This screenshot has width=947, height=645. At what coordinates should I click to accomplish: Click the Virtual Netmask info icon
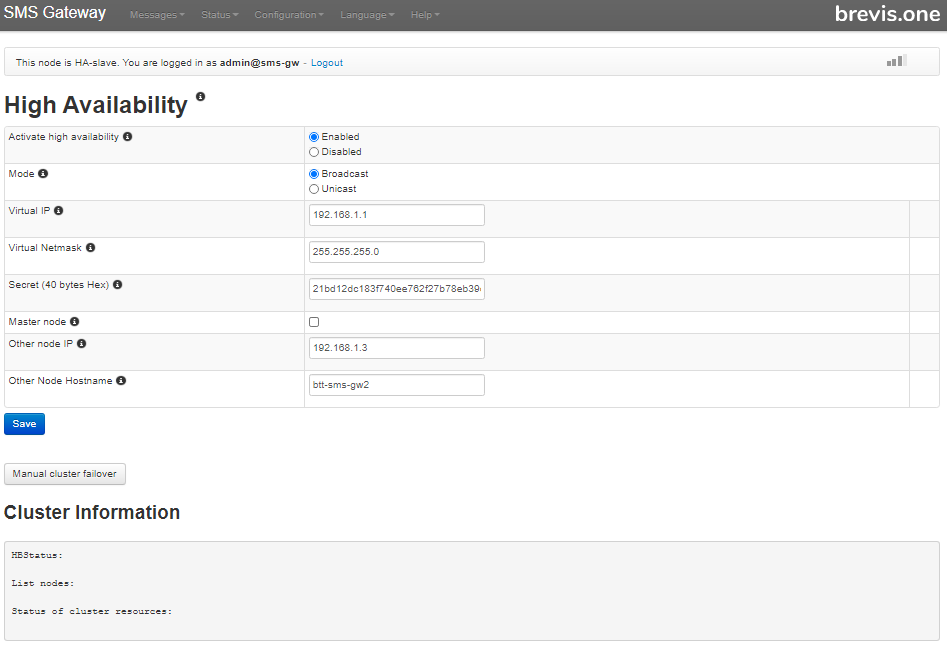coord(91,248)
